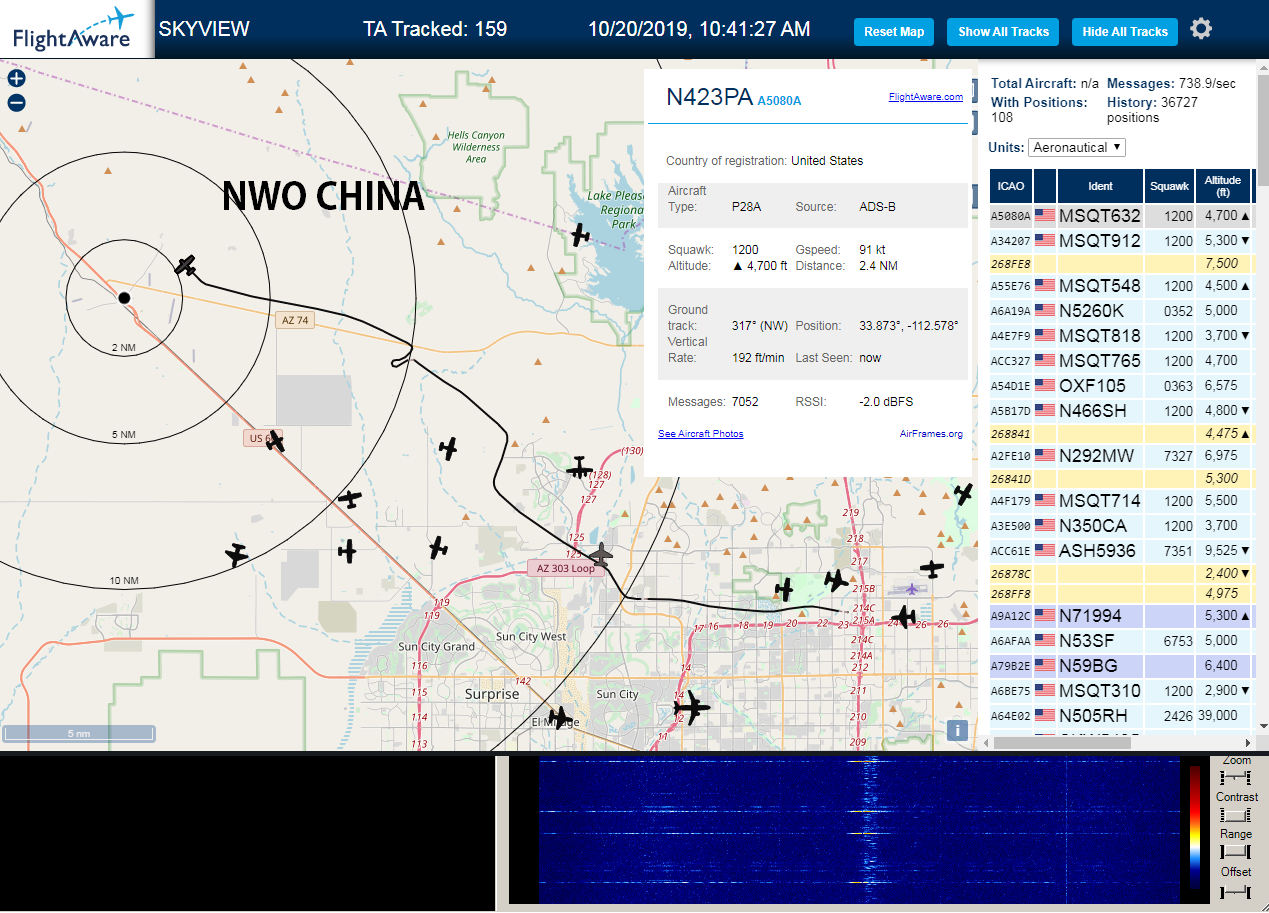Image resolution: width=1269 pixels, height=913 pixels.
Task: Open the AirFrames.org link
Action: click(931, 434)
